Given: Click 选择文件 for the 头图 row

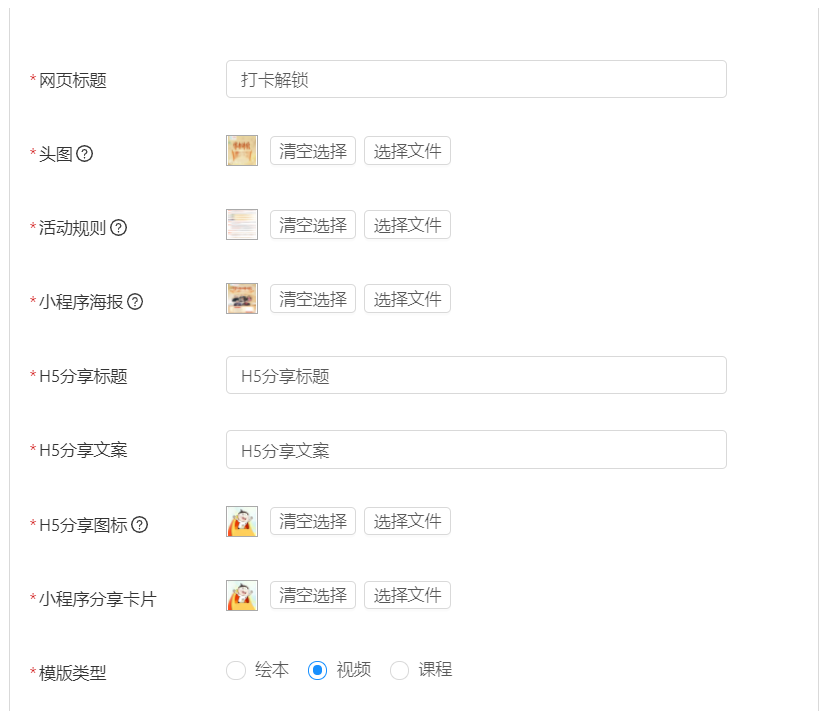Looking at the screenshot, I should [407, 151].
